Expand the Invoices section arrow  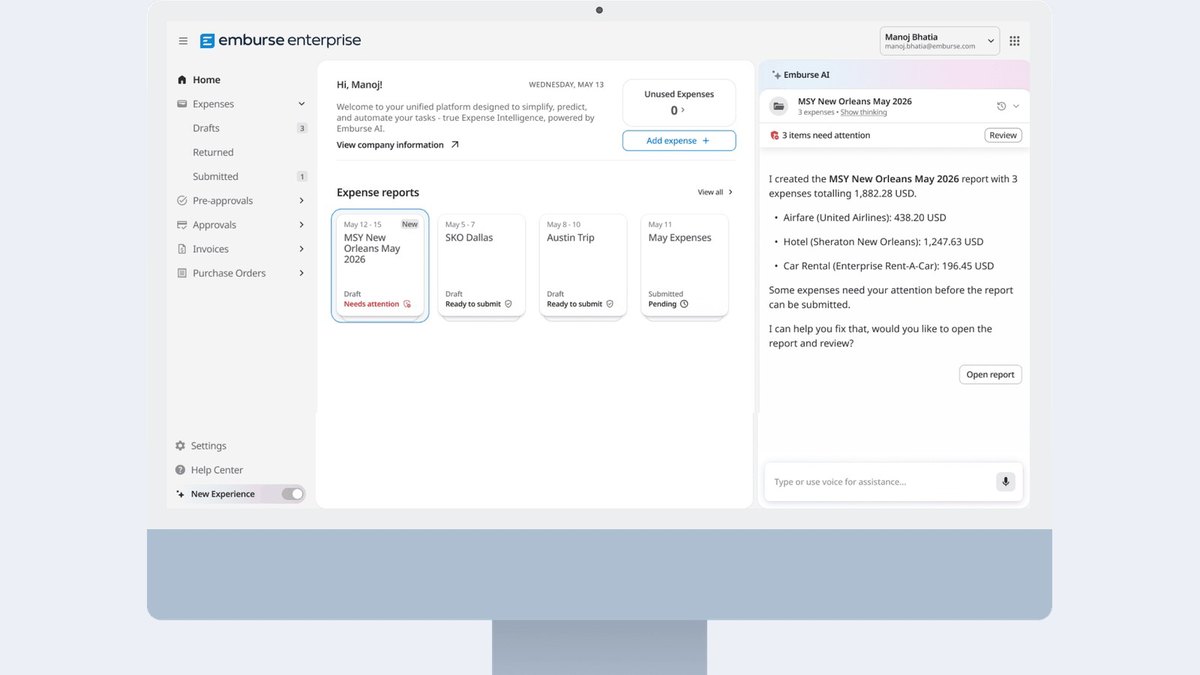pyautogui.click(x=301, y=249)
